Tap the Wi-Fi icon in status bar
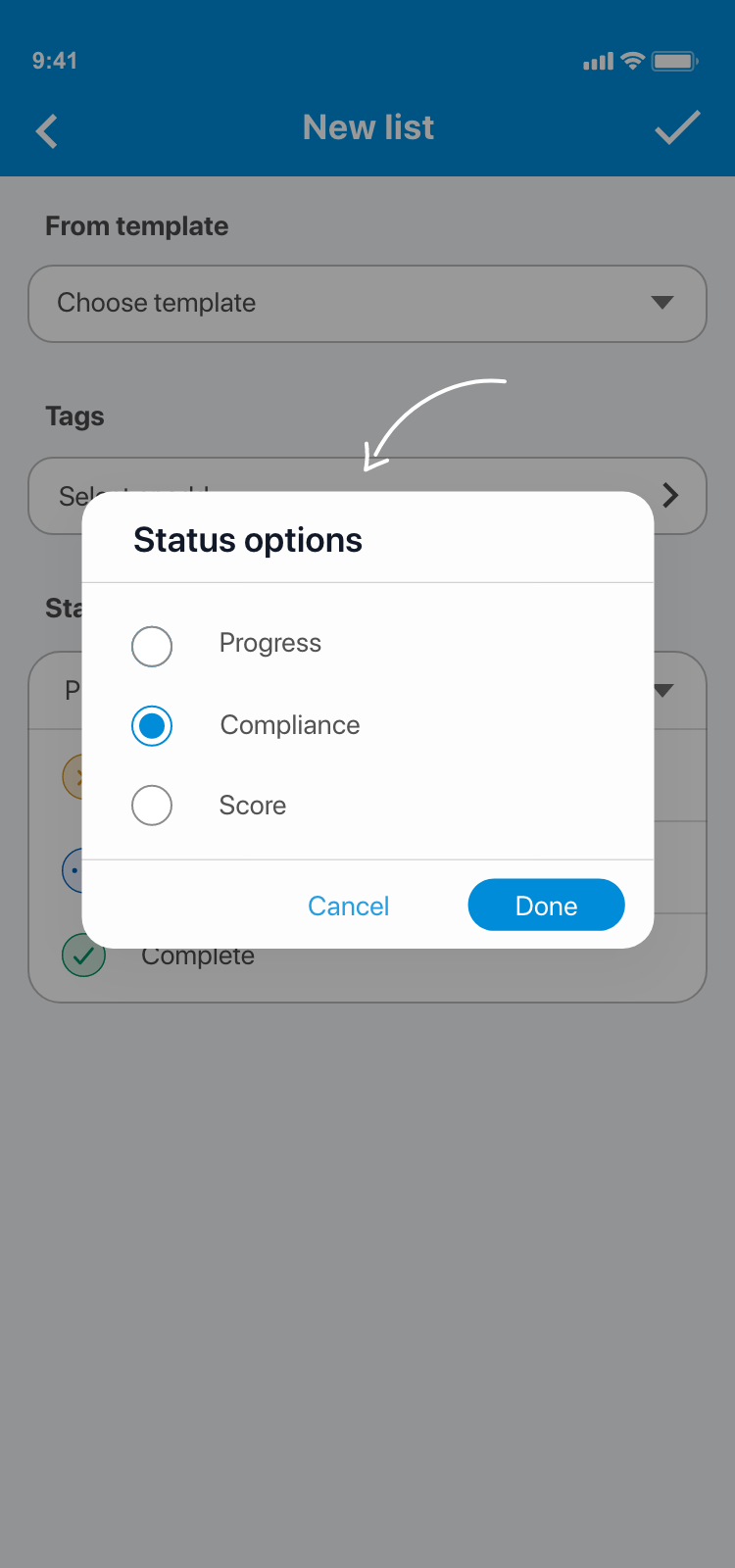This screenshot has width=735, height=1568. [x=633, y=61]
